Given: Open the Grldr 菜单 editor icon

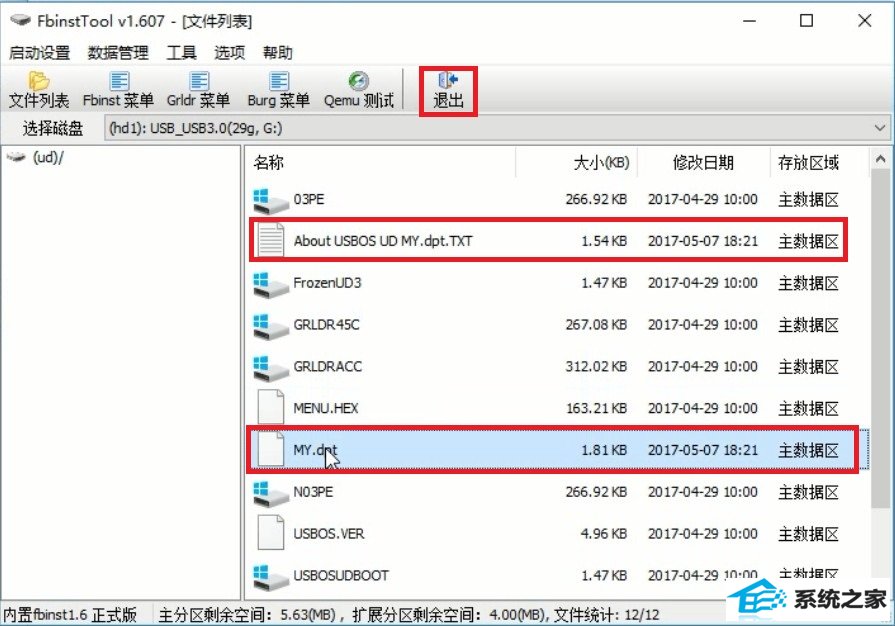Looking at the screenshot, I should 198,90.
